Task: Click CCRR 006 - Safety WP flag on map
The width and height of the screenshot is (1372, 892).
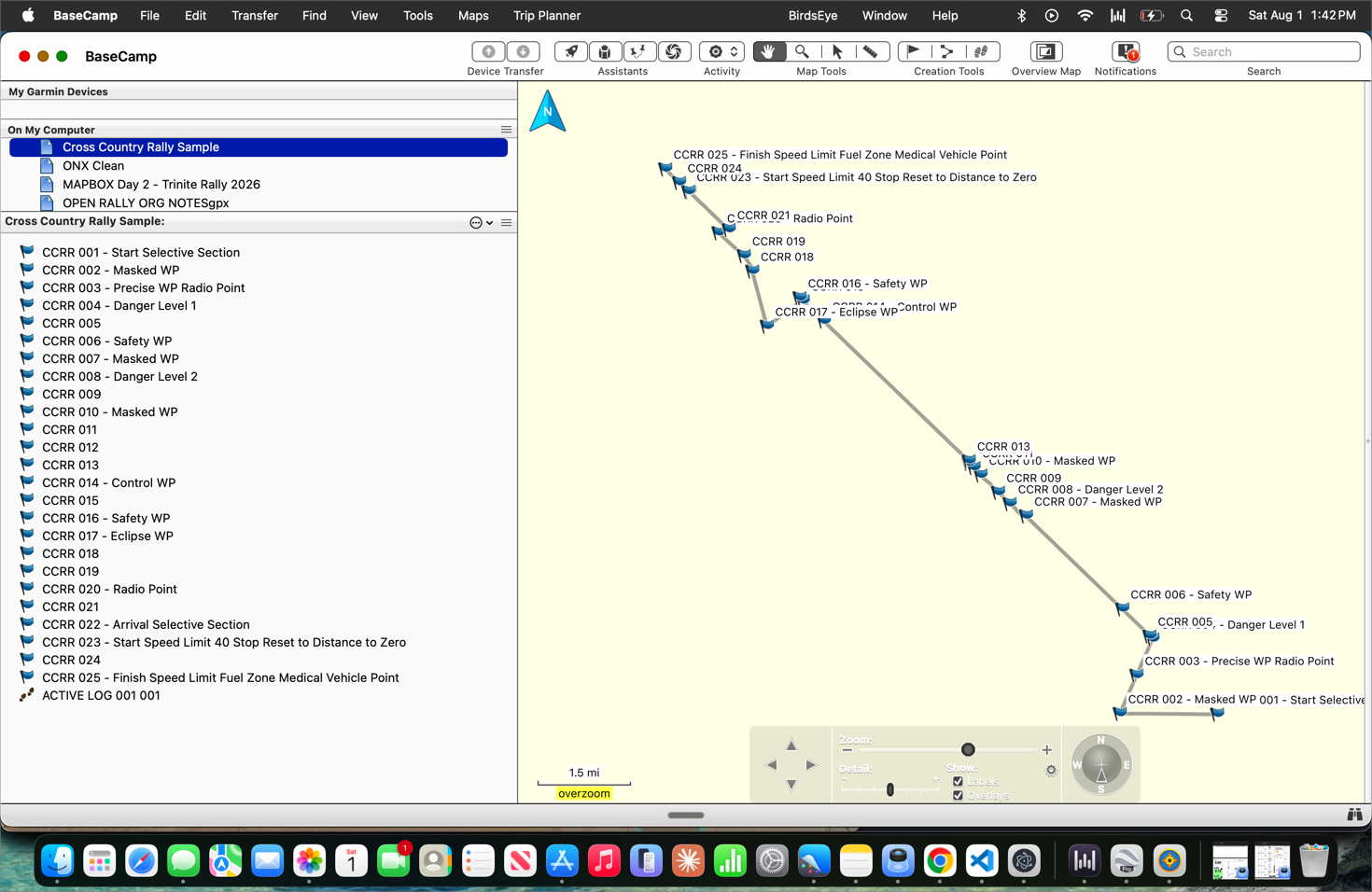Action: 1123,607
